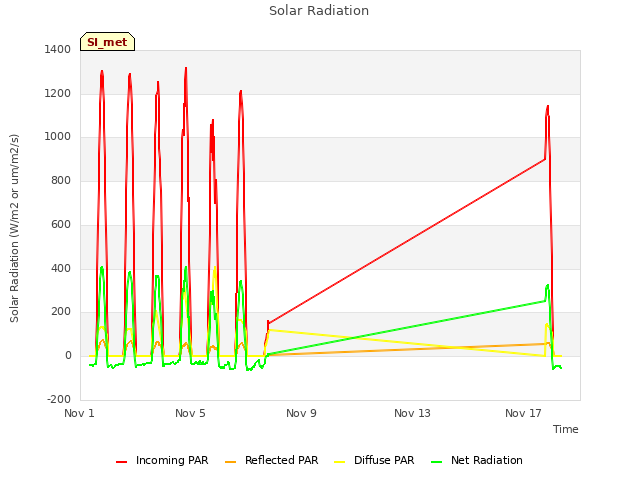Click the orange Reflected PAR legend swatch
The width and height of the screenshot is (640, 480).
(231, 462)
